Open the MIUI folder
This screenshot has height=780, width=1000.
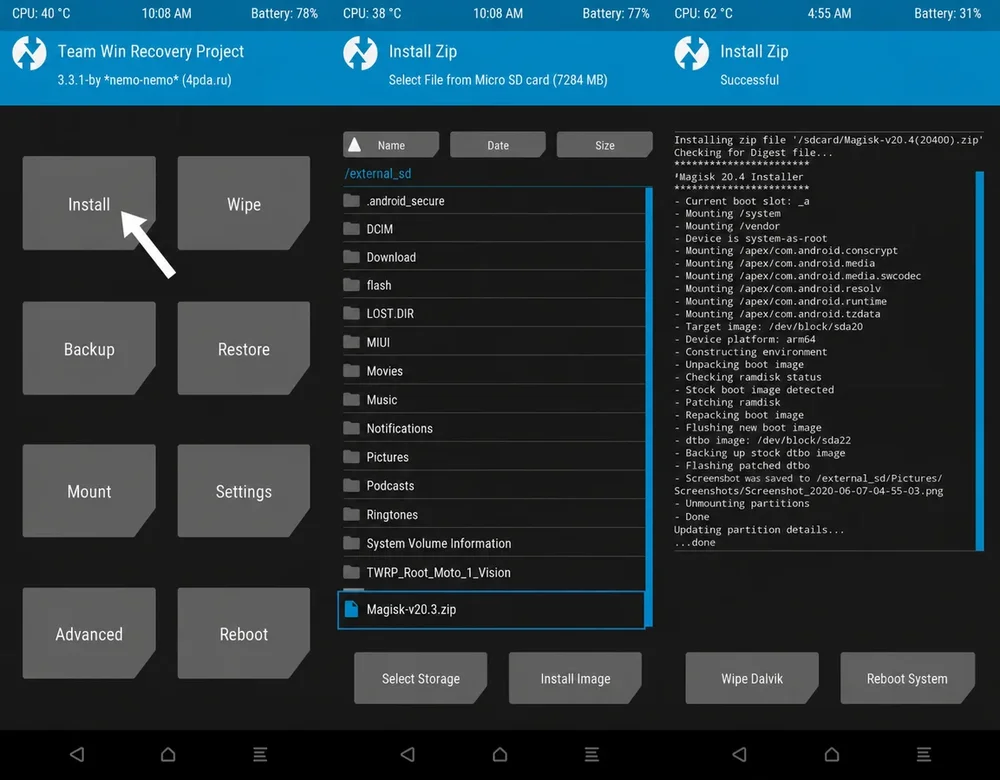point(494,342)
